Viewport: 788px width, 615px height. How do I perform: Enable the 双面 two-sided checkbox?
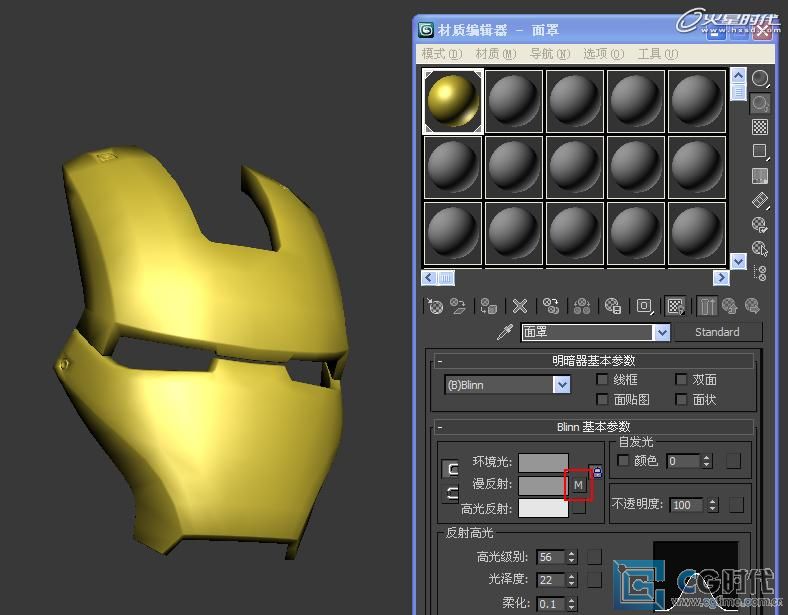(681, 379)
